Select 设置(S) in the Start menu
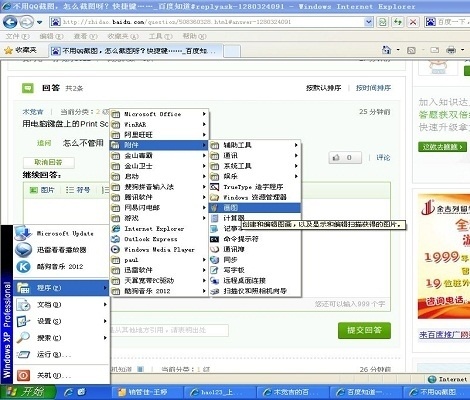 coord(61,321)
